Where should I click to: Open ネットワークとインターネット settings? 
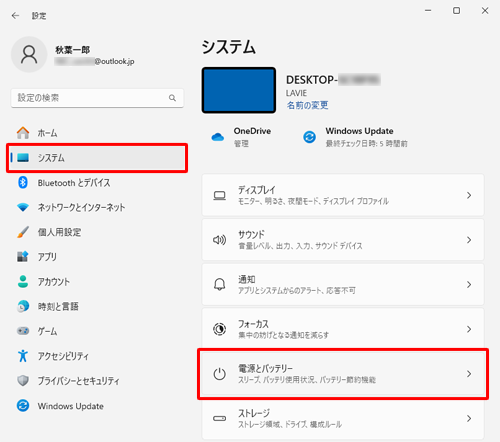(97, 207)
